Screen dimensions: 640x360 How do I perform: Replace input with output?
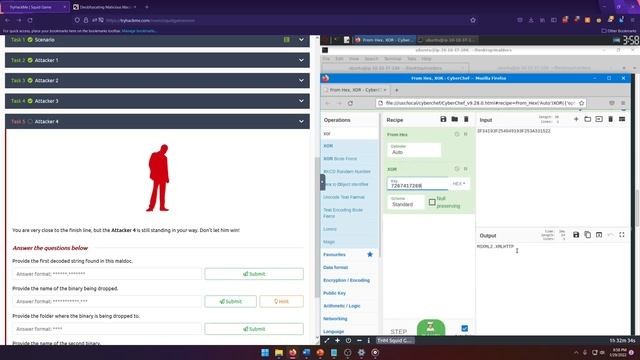(x=599, y=235)
